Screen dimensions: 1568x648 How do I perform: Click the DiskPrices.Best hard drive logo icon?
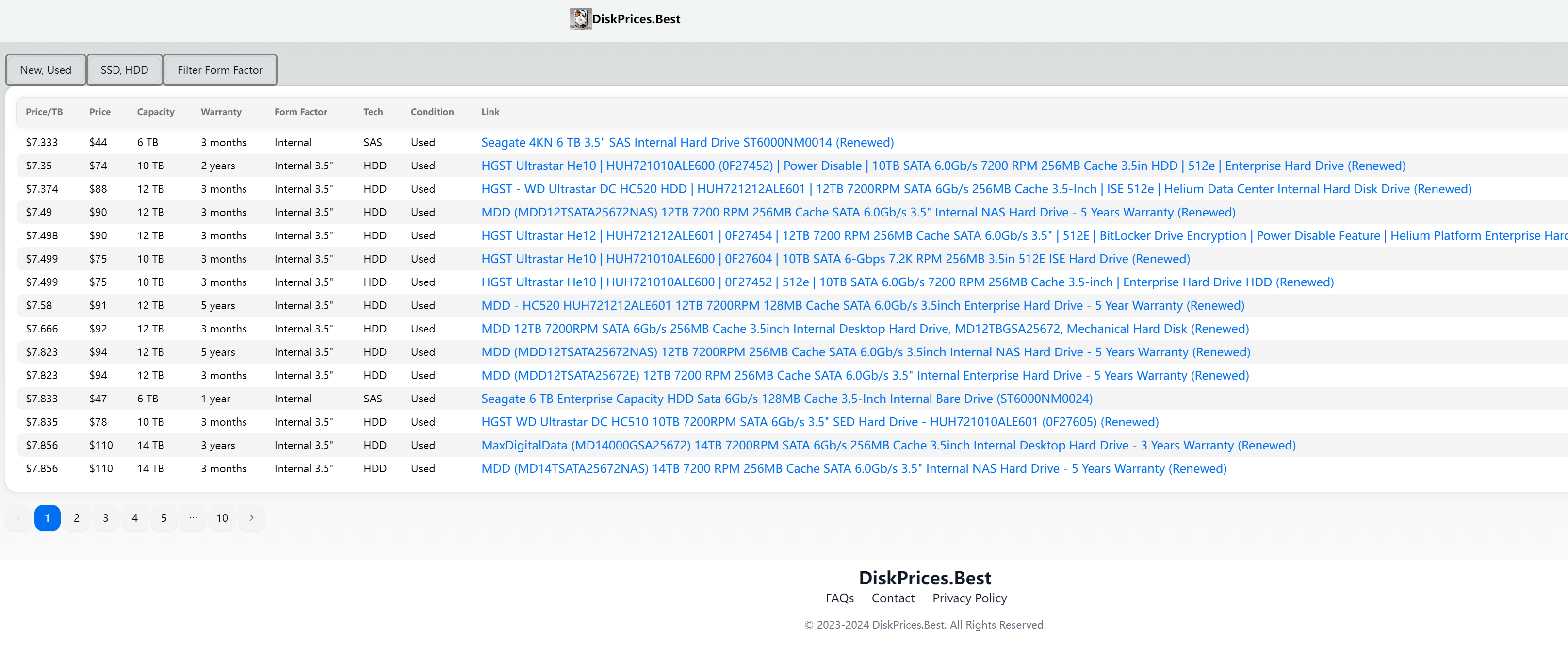point(580,19)
